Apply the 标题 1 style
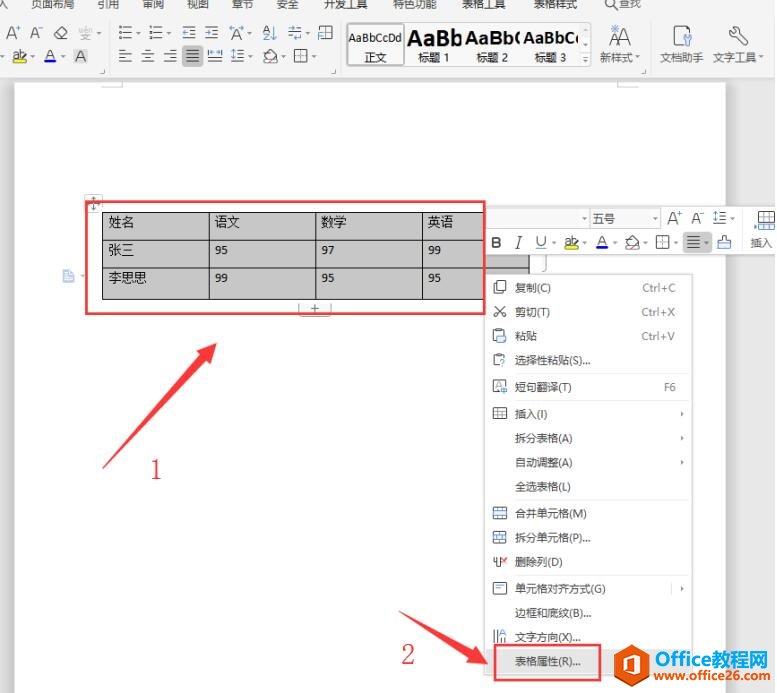777x693 pixels. pyautogui.click(x=434, y=45)
